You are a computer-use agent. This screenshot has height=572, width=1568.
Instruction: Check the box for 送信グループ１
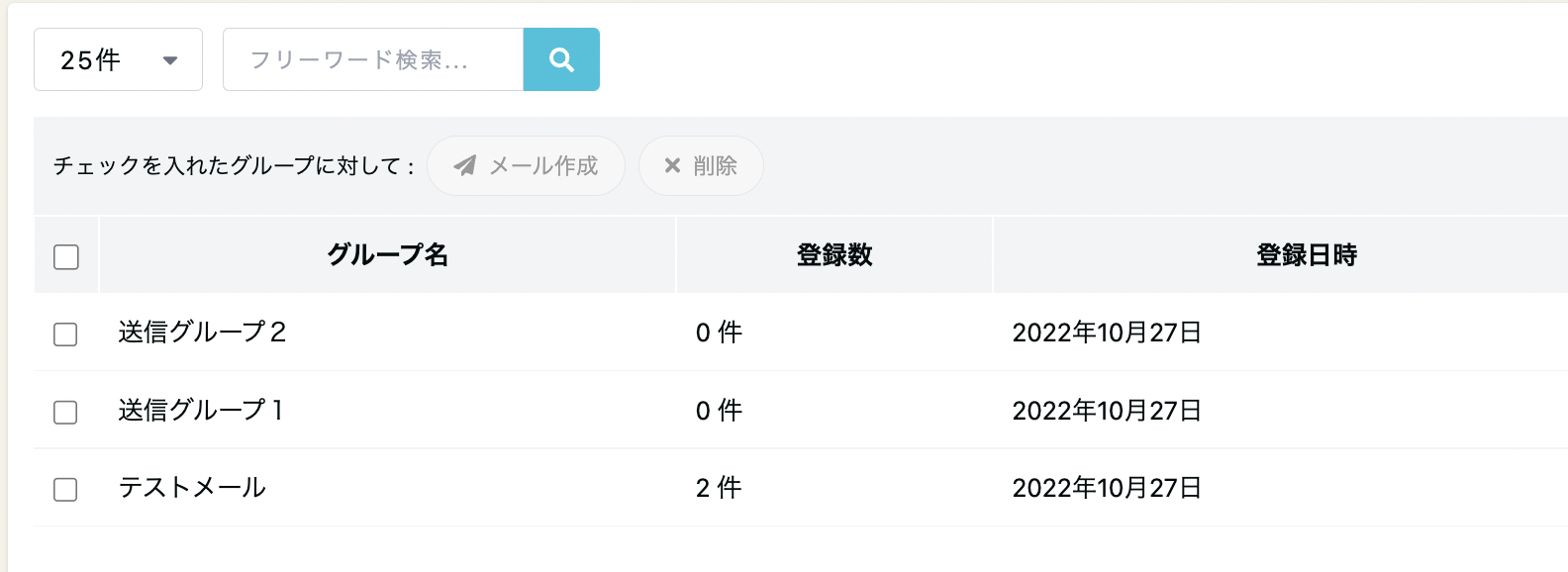(65, 412)
